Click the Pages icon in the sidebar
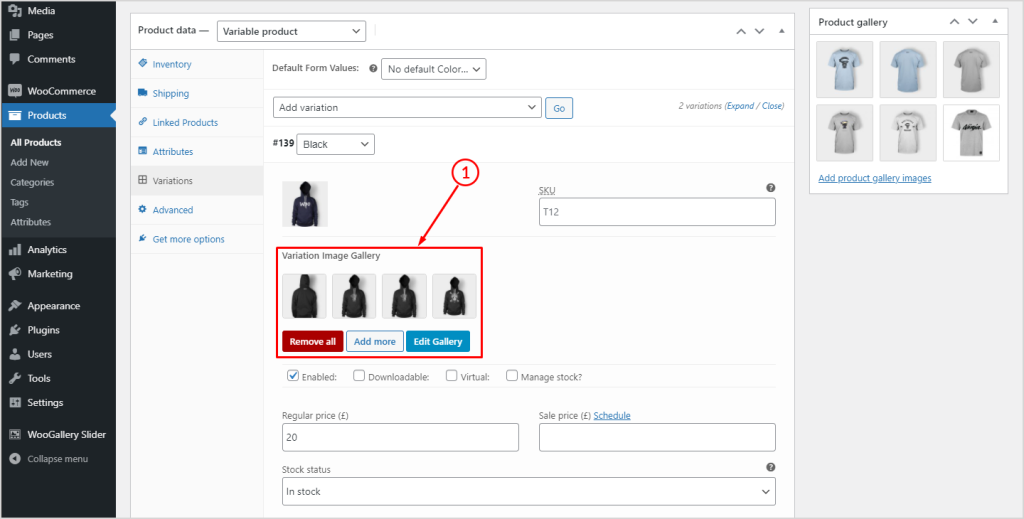Screen dimensions: 1024x519 click(x=15, y=35)
